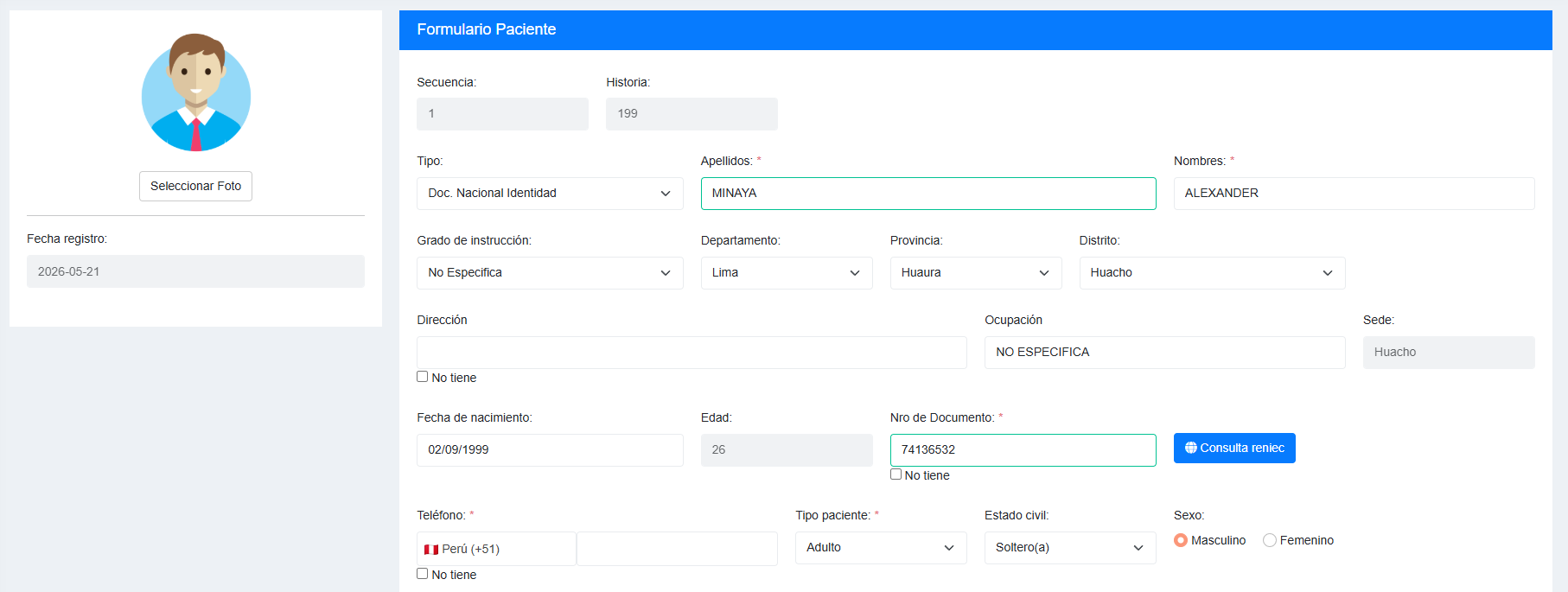Viewport: 1568px width, 592px height.
Task: Click the Apellidos field containing MINAYA
Action: (x=928, y=194)
